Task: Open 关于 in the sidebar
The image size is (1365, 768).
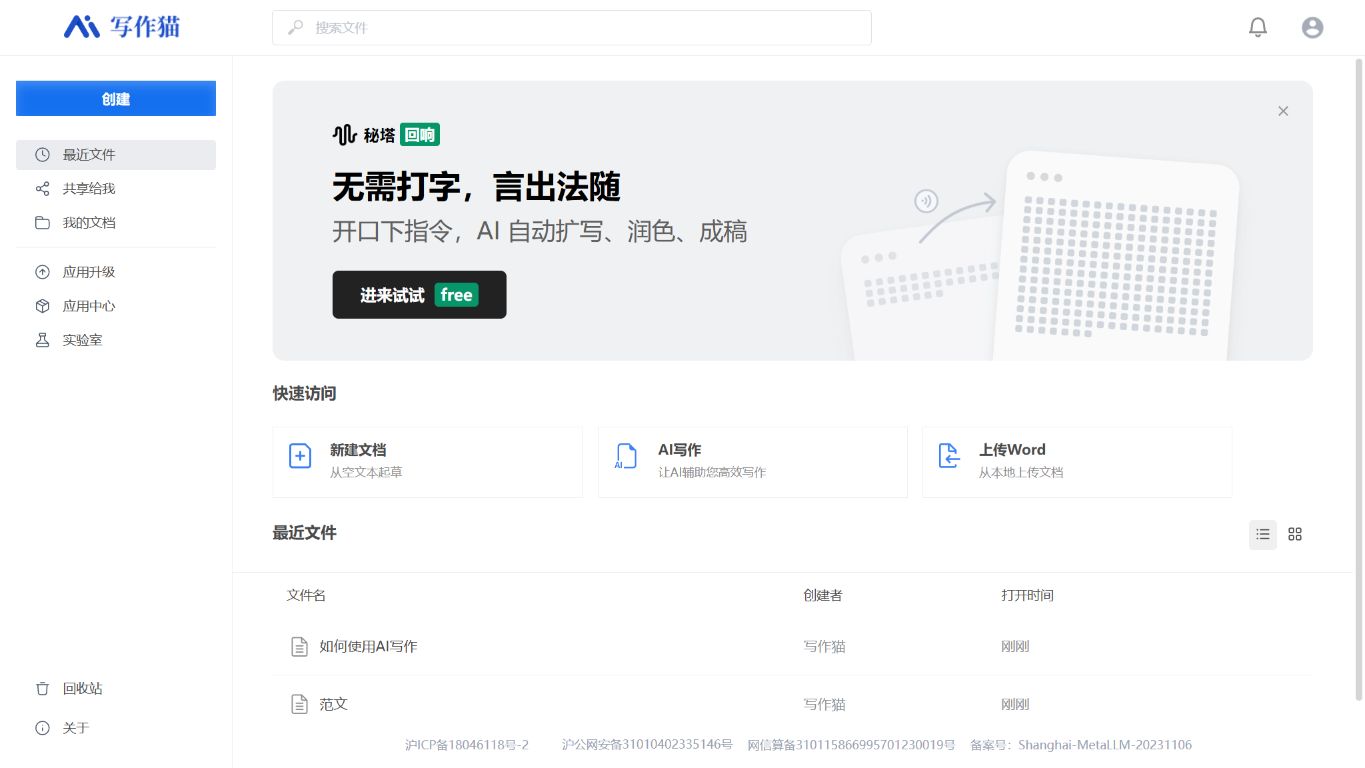Action: pyautogui.click(x=116, y=728)
